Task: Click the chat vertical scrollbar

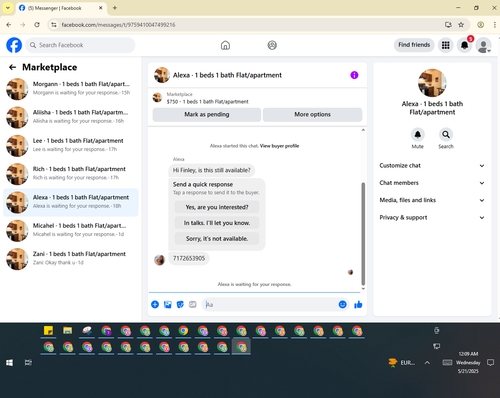Action: tap(363, 233)
